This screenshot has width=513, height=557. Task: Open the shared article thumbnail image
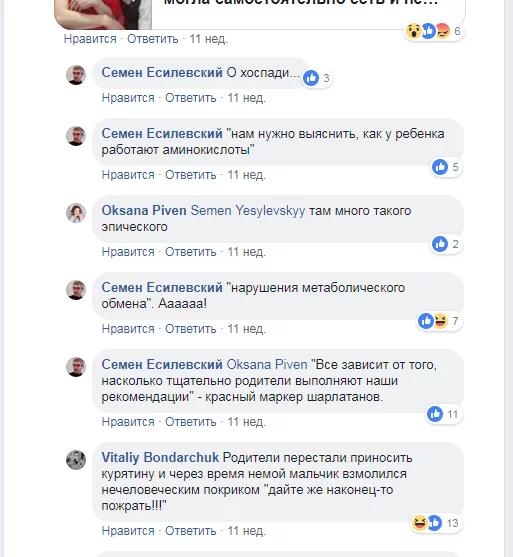103,14
